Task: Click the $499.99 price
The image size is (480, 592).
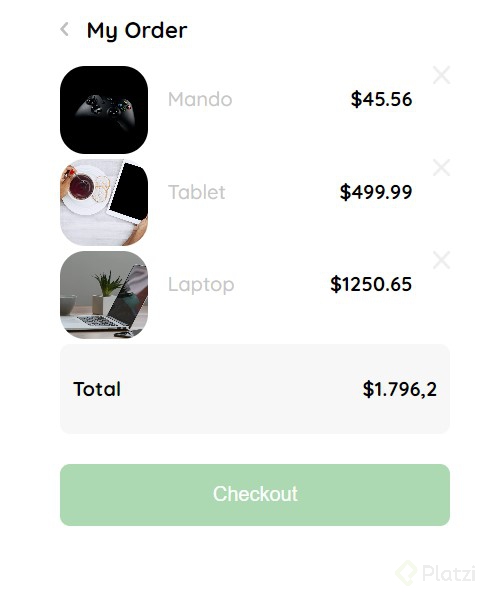Action: point(376,192)
